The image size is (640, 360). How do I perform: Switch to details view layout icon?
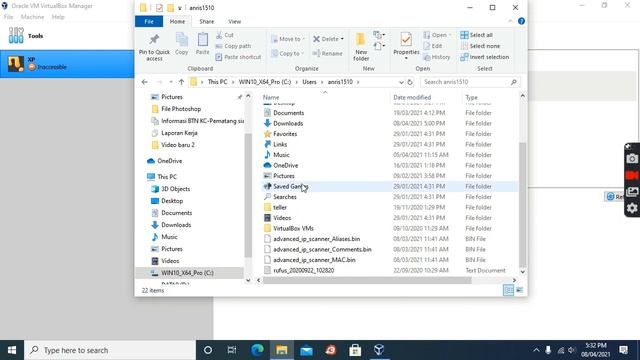pos(508,290)
